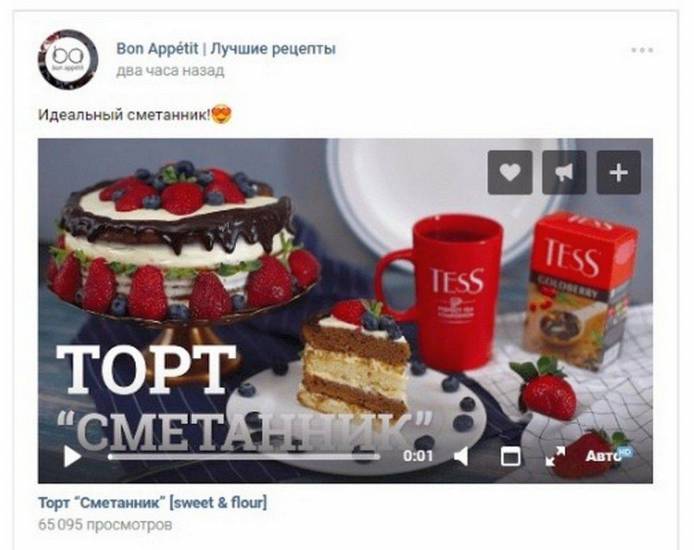Open the post options three-dot menu

(642, 50)
